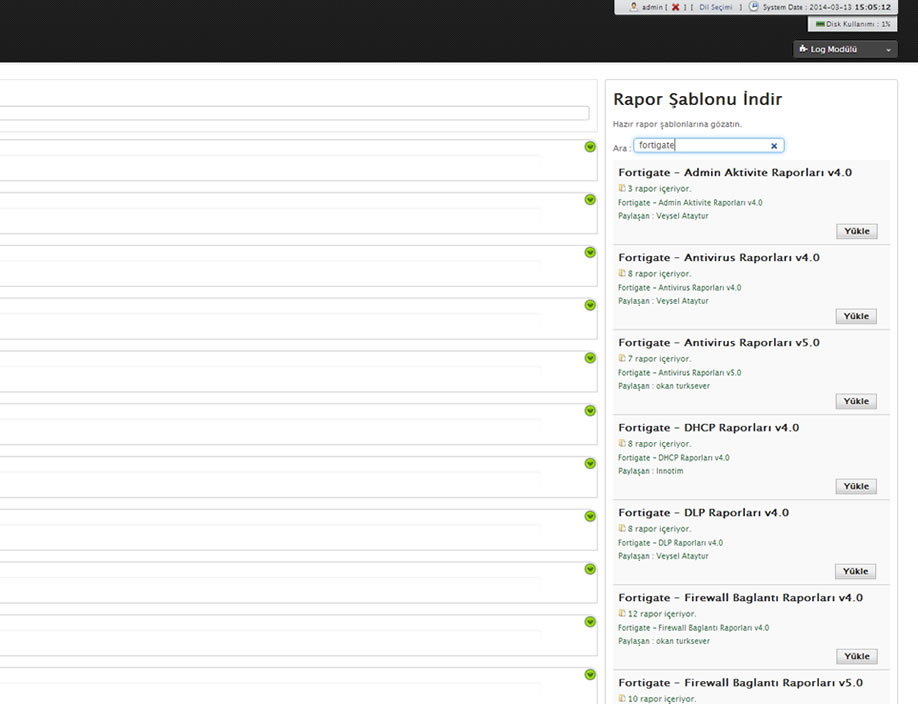Click the Disk Kullanımı : 1% text

click(x=858, y=24)
